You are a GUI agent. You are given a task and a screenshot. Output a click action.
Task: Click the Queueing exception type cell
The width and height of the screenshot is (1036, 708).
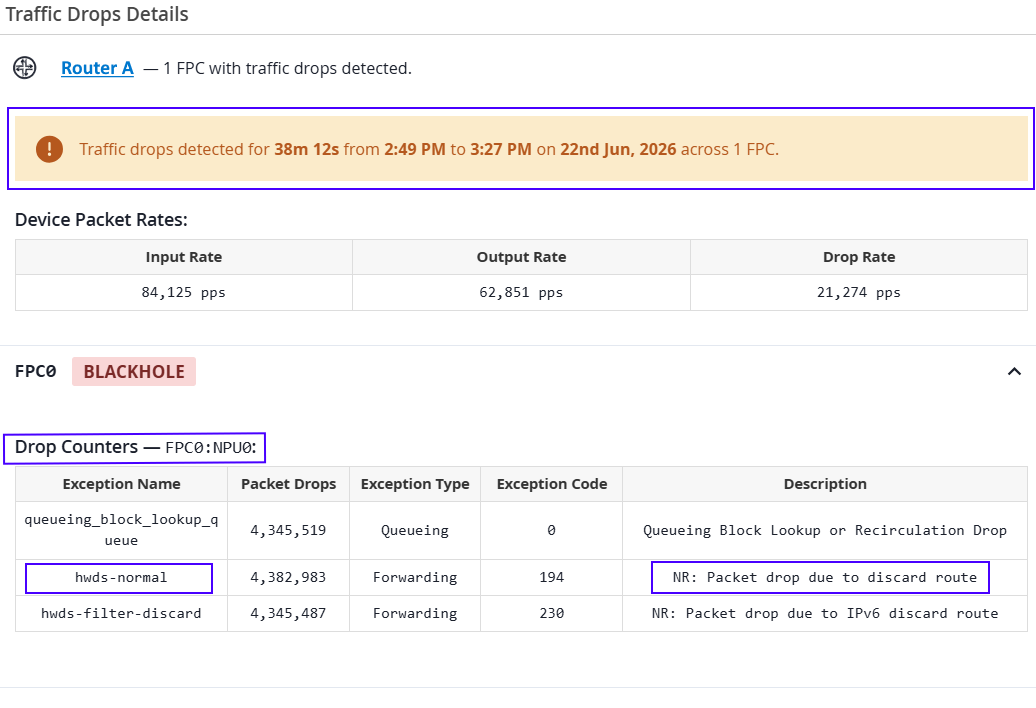click(415, 530)
